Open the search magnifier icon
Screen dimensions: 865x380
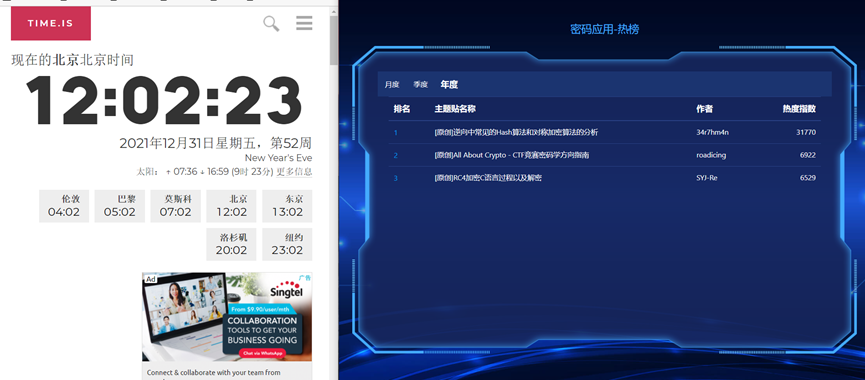(x=271, y=24)
